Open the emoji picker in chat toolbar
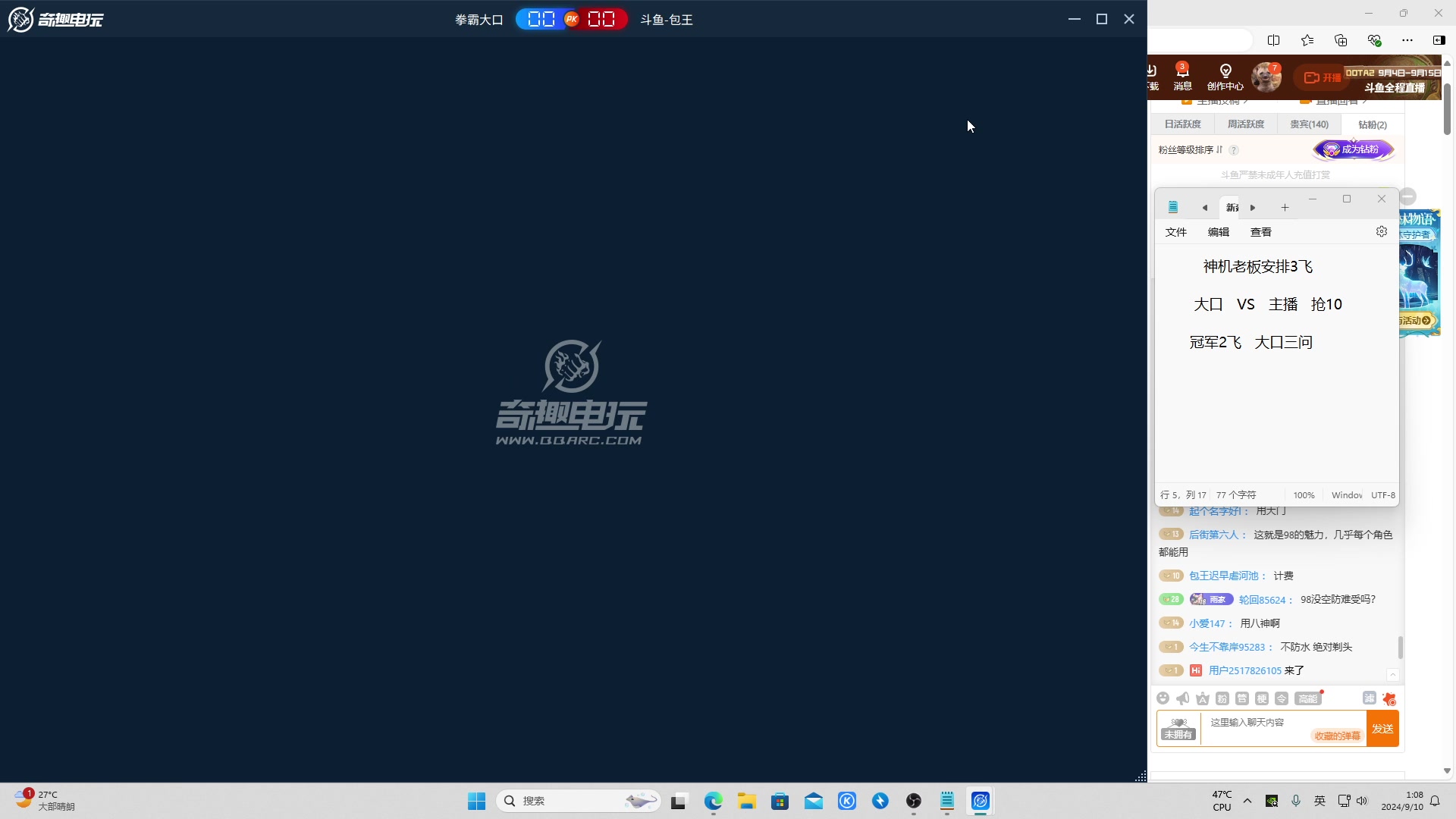Viewport: 1456px width, 819px height. [x=1163, y=698]
